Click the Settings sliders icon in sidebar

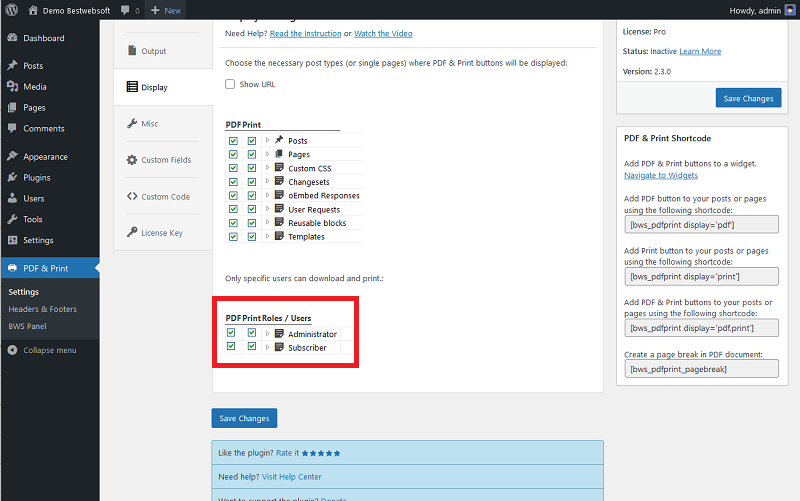point(13,240)
